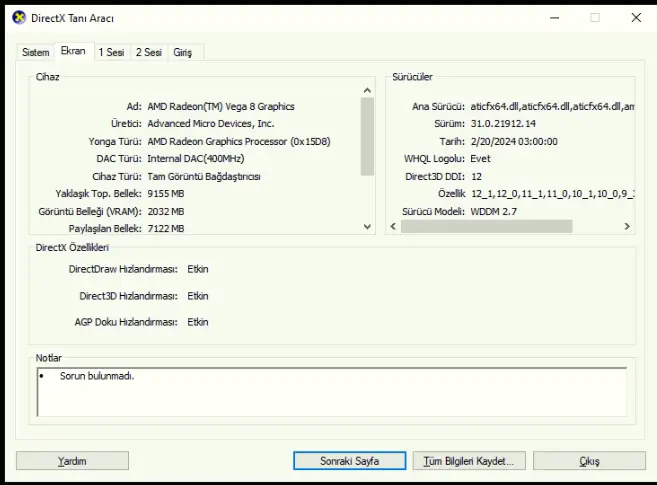Click the Özellik feature levels list

click(x=552, y=193)
